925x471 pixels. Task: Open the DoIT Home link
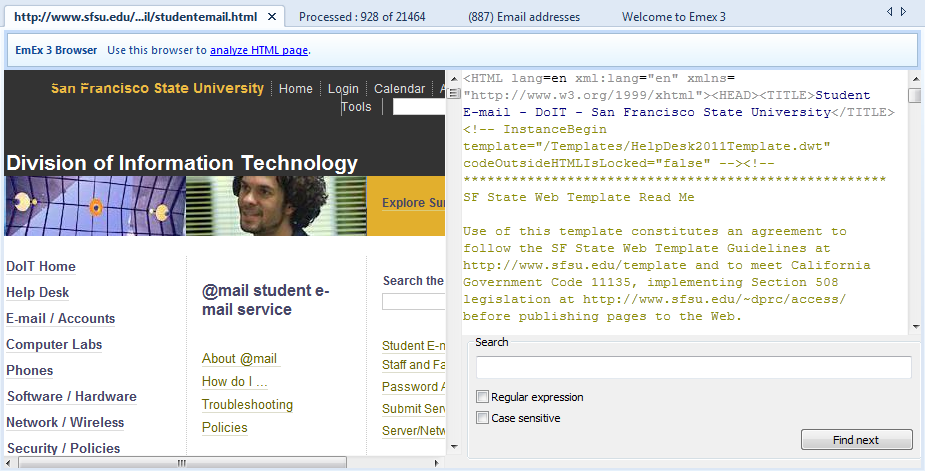coord(41,266)
